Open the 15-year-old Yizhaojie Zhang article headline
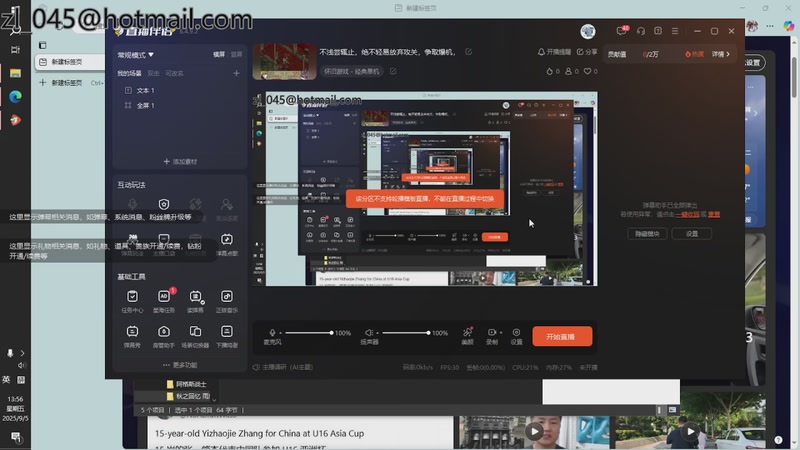800x450 pixels. (x=259, y=433)
